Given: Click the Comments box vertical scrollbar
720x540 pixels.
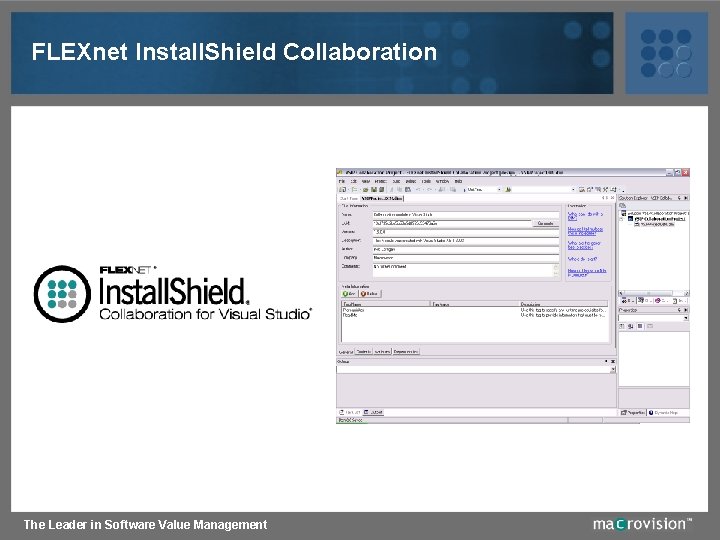Looking at the screenshot, I should click(556, 271).
